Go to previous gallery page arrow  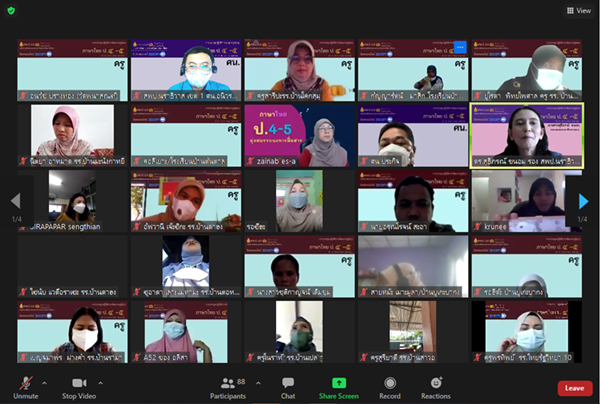(x=15, y=201)
